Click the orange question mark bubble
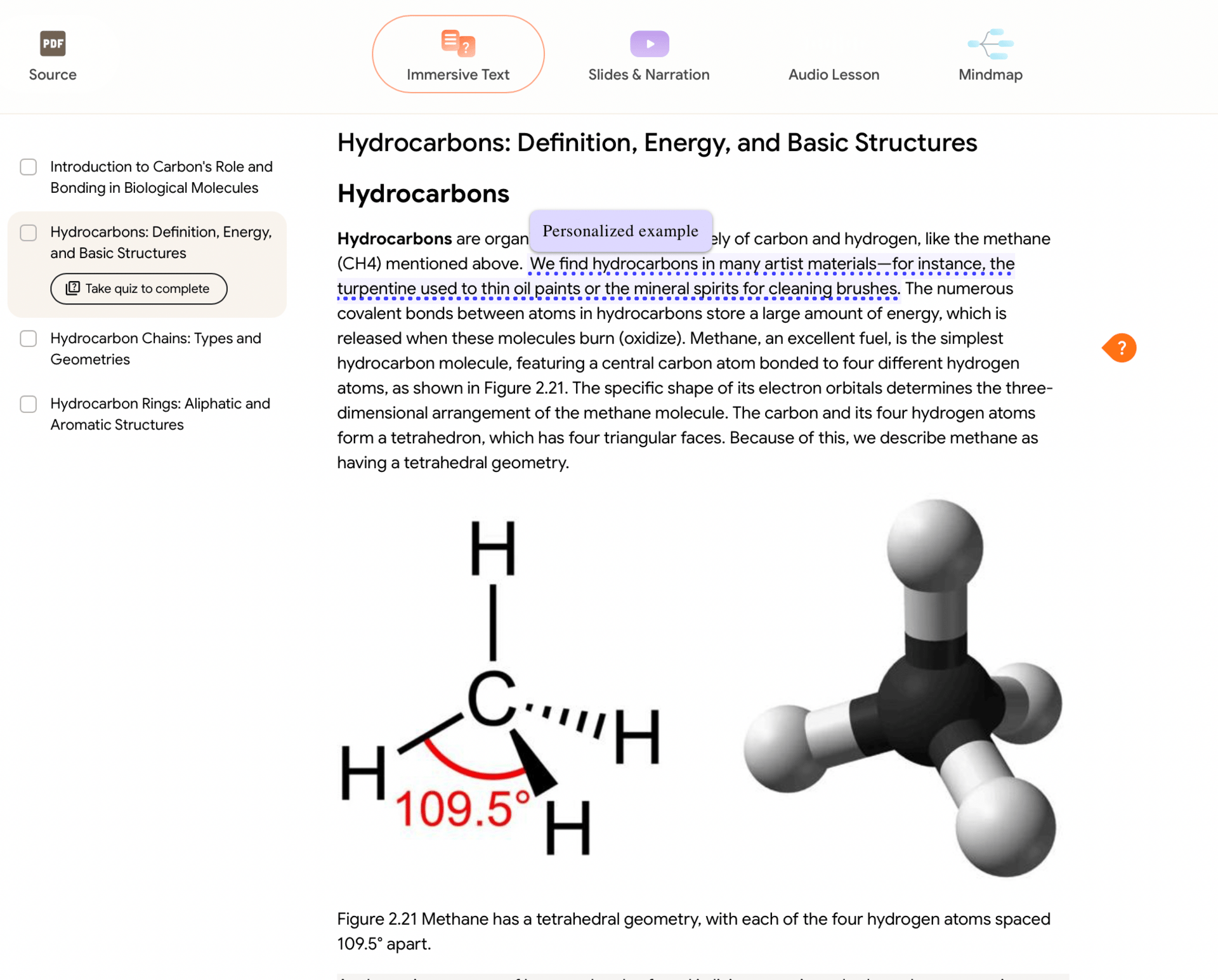Image resolution: width=1218 pixels, height=980 pixels. tap(1120, 348)
